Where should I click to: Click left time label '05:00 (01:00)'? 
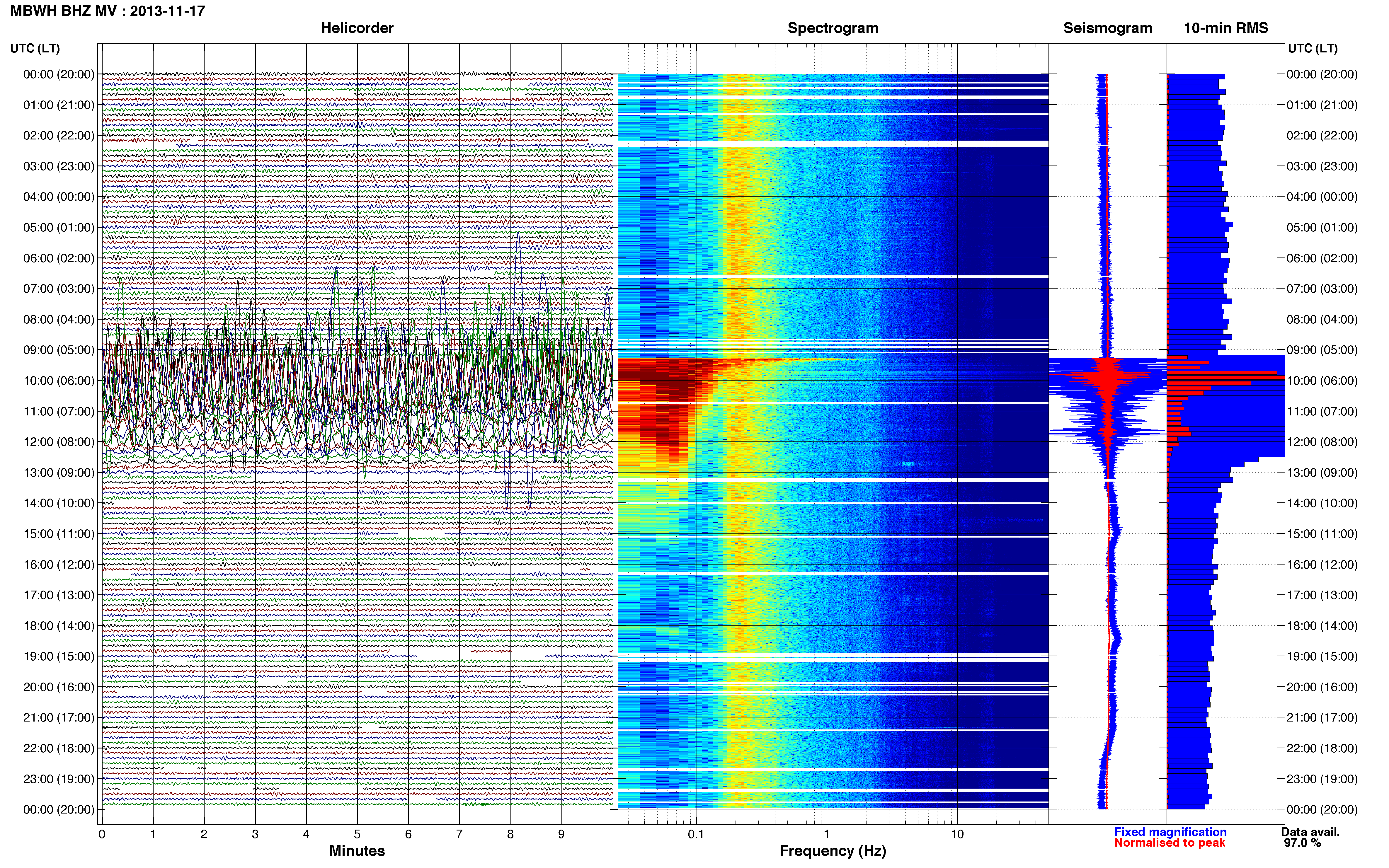(59, 227)
